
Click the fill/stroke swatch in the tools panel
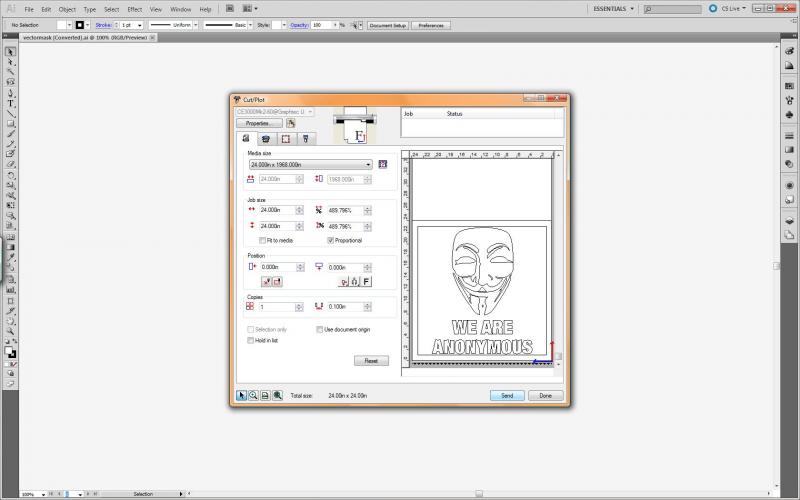point(10,352)
